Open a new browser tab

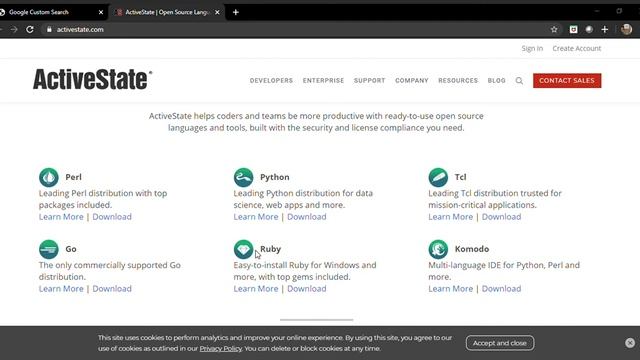[x=236, y=12]
